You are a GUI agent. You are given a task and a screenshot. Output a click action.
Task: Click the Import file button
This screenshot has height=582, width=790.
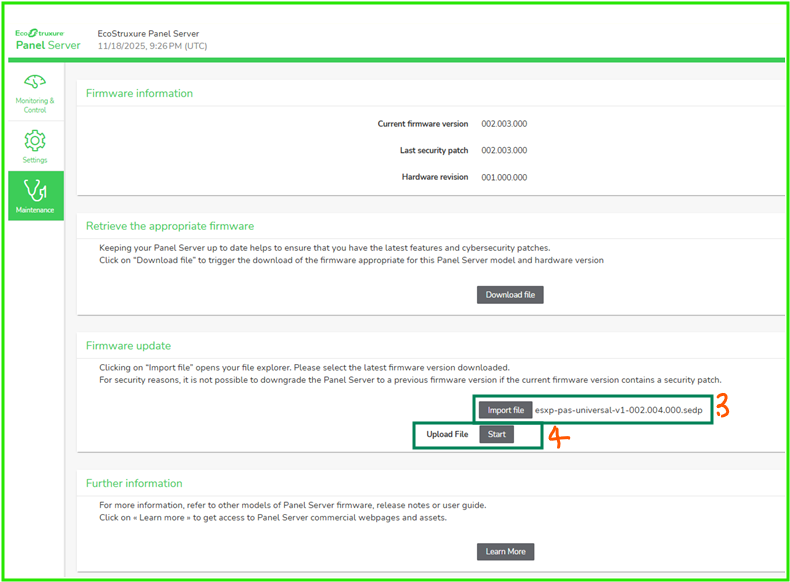coord(505,410)
